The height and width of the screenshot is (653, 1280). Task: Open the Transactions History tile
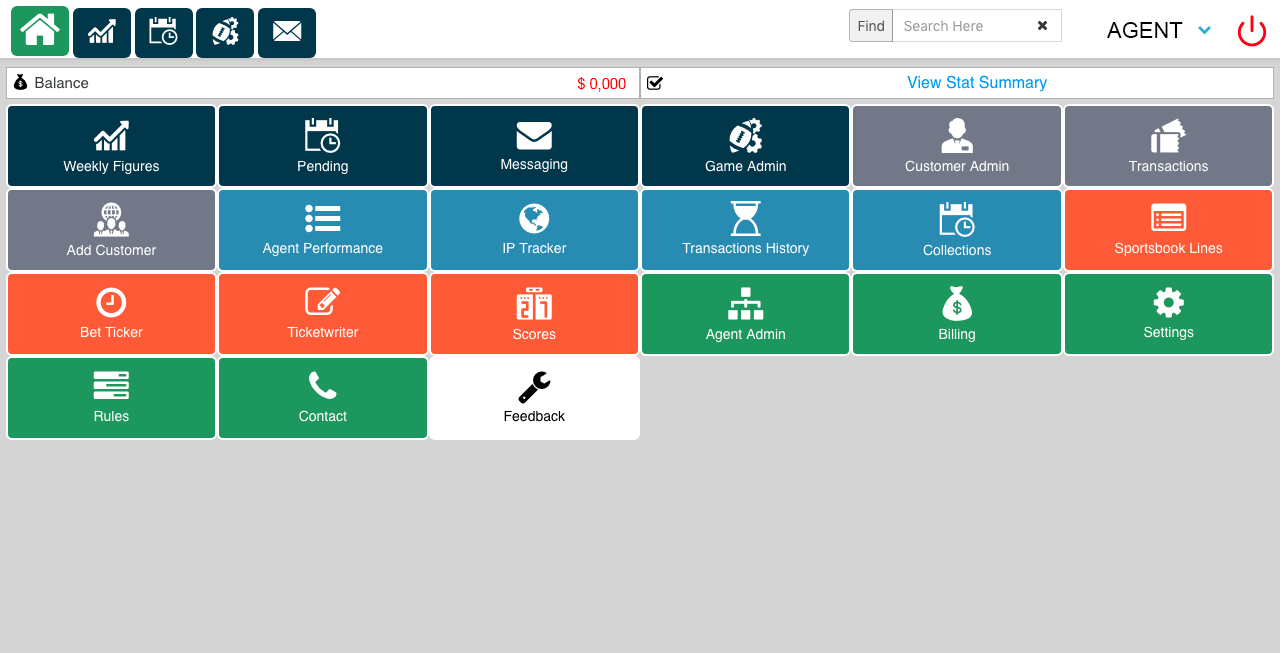tap(745, 230)
